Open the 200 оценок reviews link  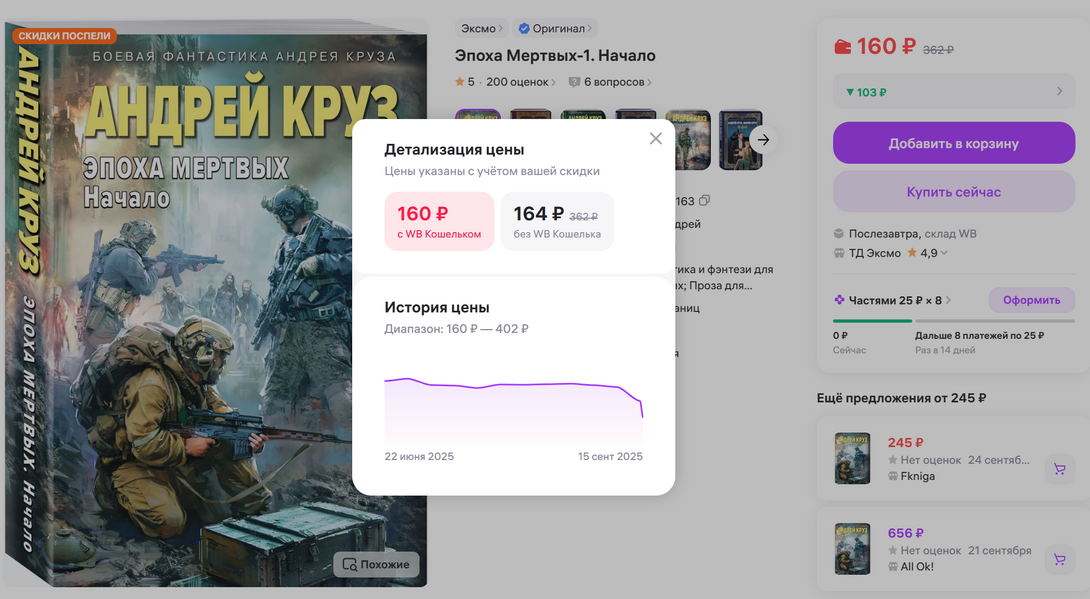tap(521, 82)
